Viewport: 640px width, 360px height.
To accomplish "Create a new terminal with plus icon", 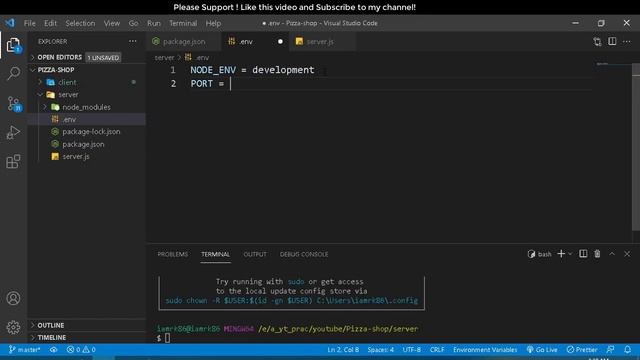I will (x=561, y=254).
